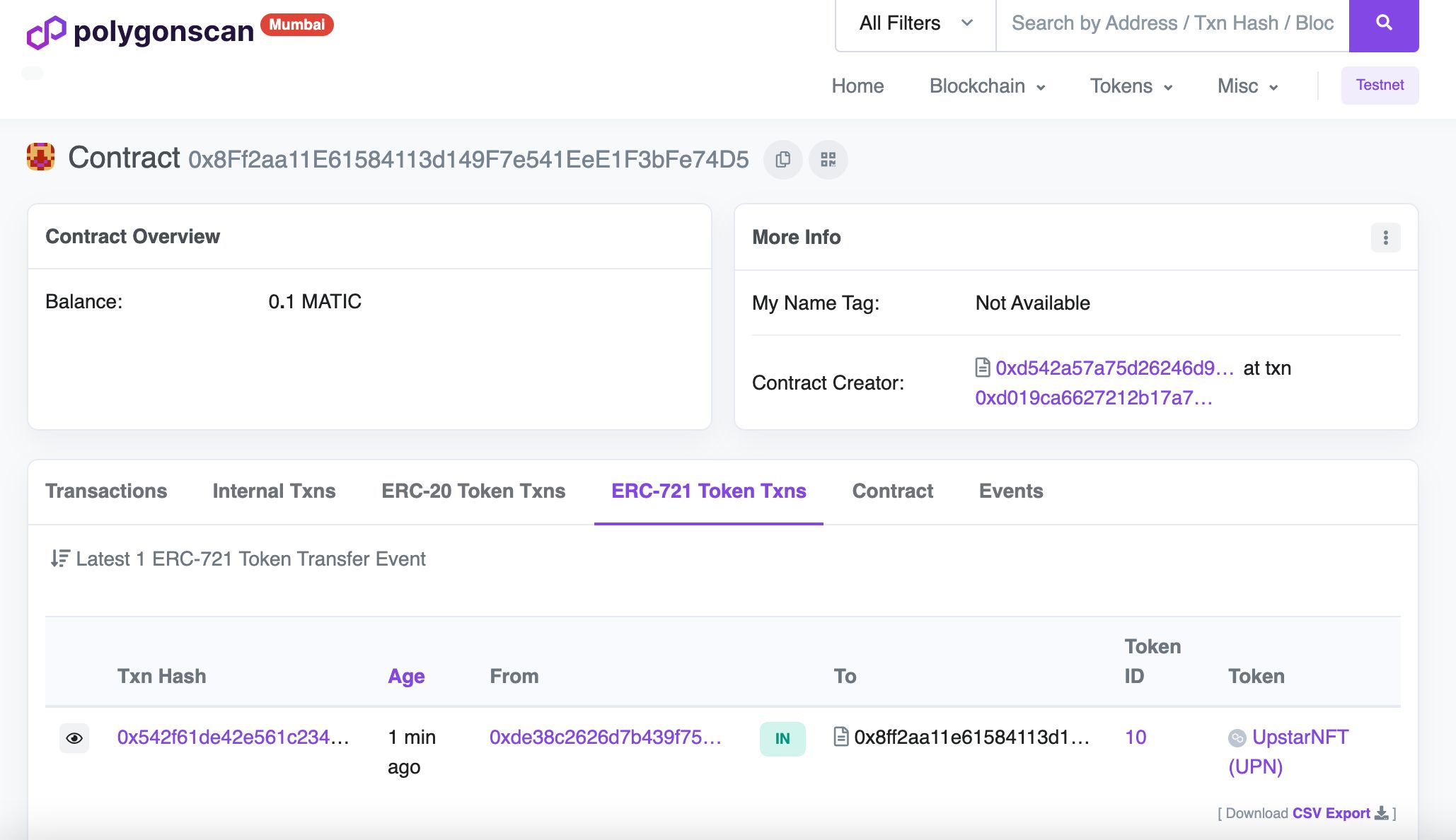Click the sort icon beside Latest 1 ERC-721

[60, 559]
